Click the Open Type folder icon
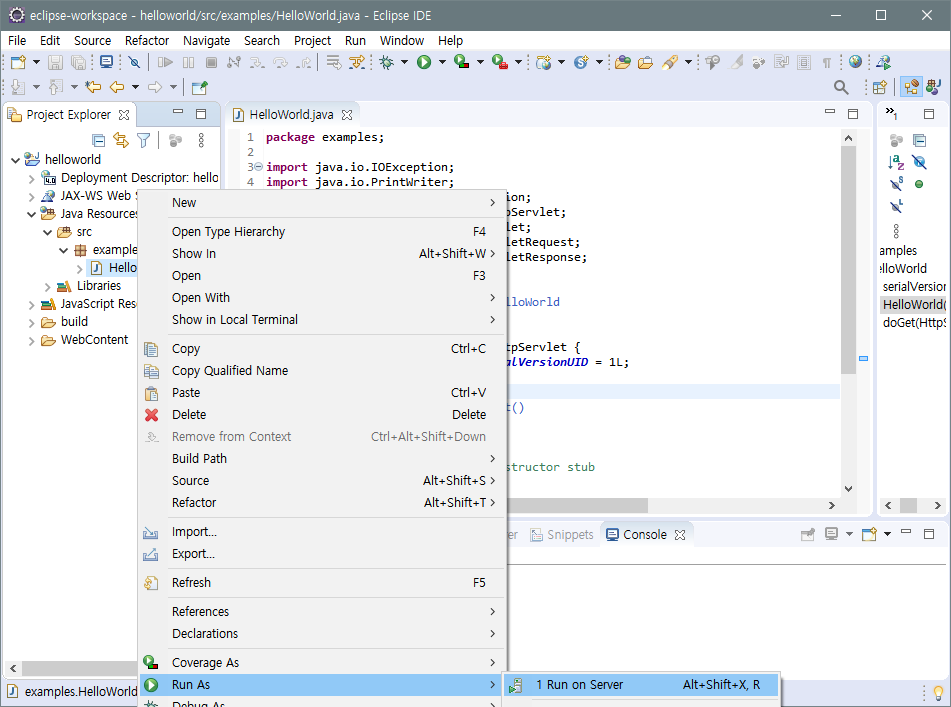This screenshot has width=951, height=707. [622, 62]
